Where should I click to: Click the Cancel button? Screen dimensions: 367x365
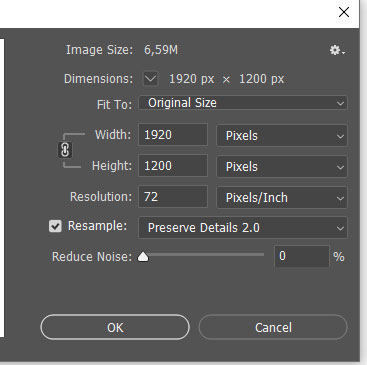273,327
